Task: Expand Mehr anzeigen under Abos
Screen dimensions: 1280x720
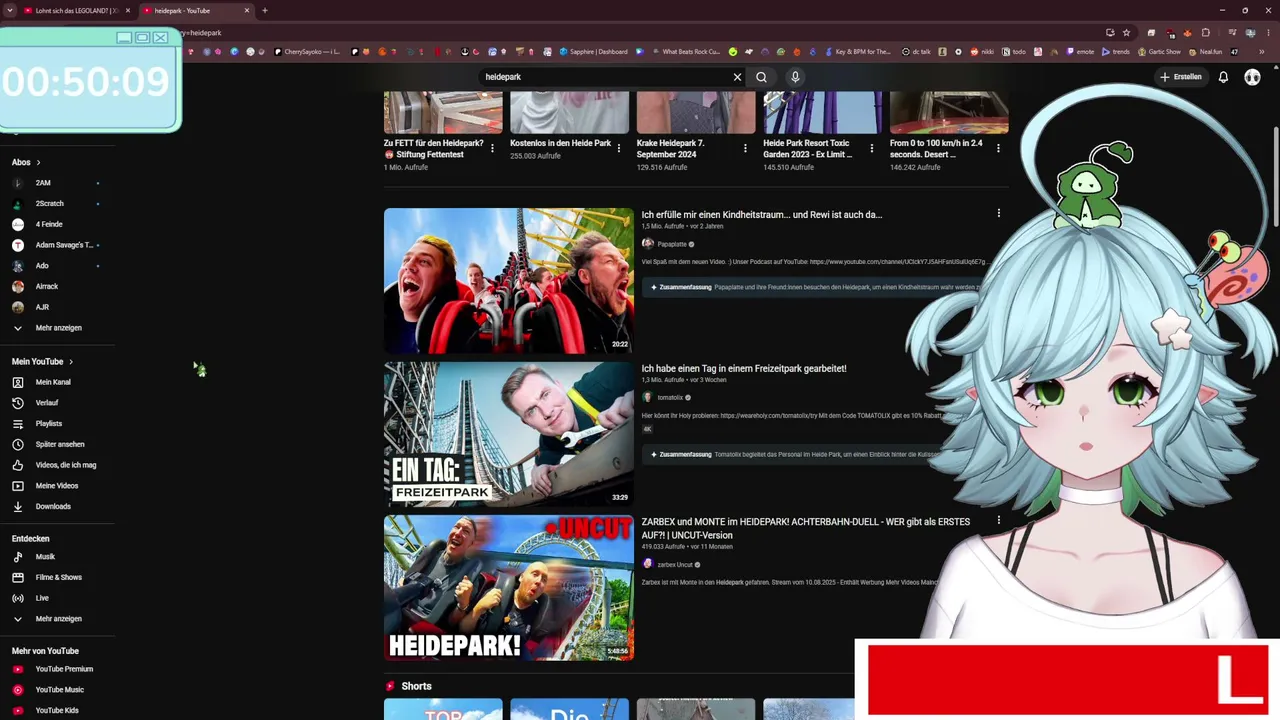Action: pyautogui.click(x=48, y=328)
